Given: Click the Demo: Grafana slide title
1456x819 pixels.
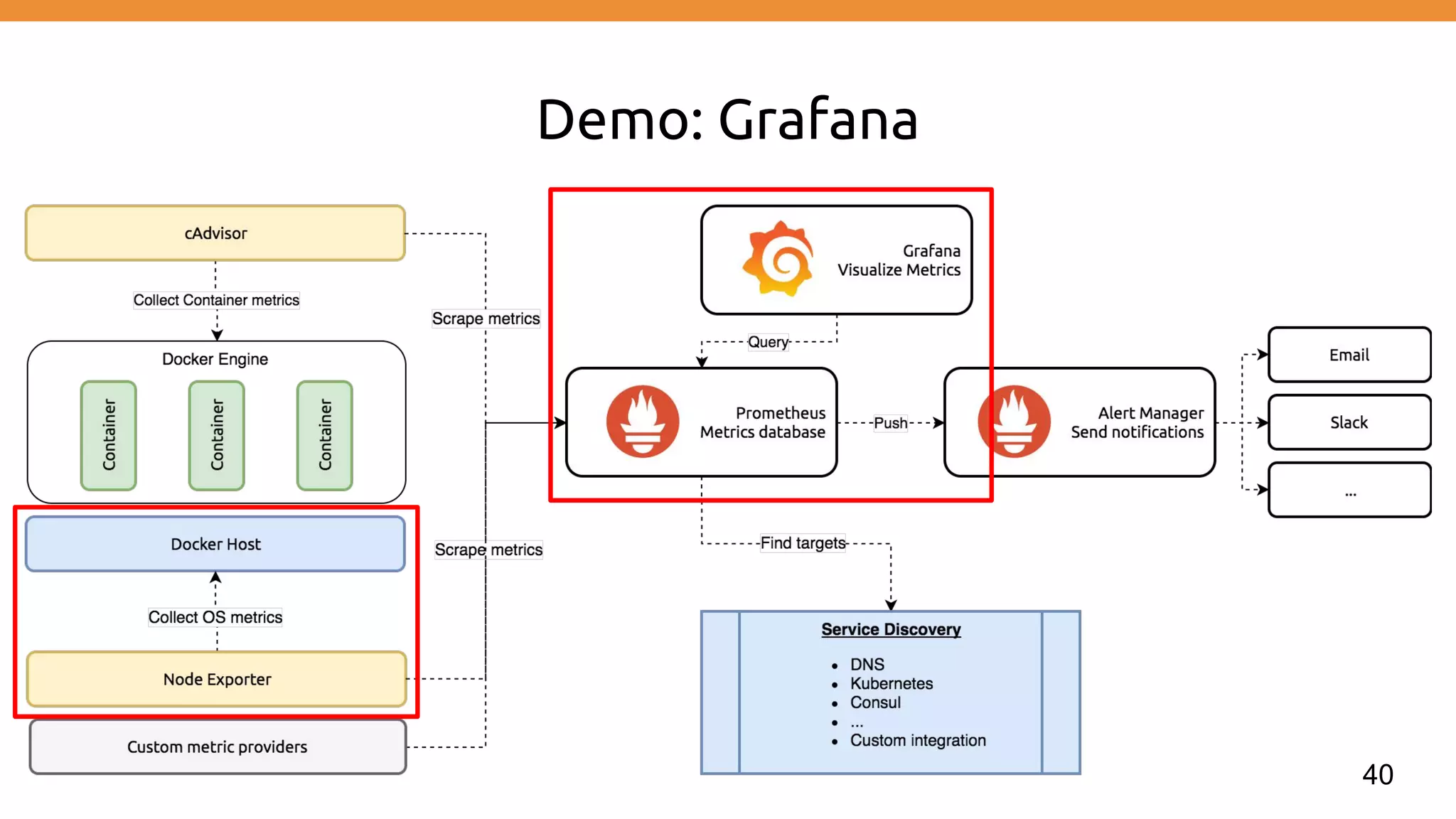Looking at the screenshot, I should tap(727, 119).
